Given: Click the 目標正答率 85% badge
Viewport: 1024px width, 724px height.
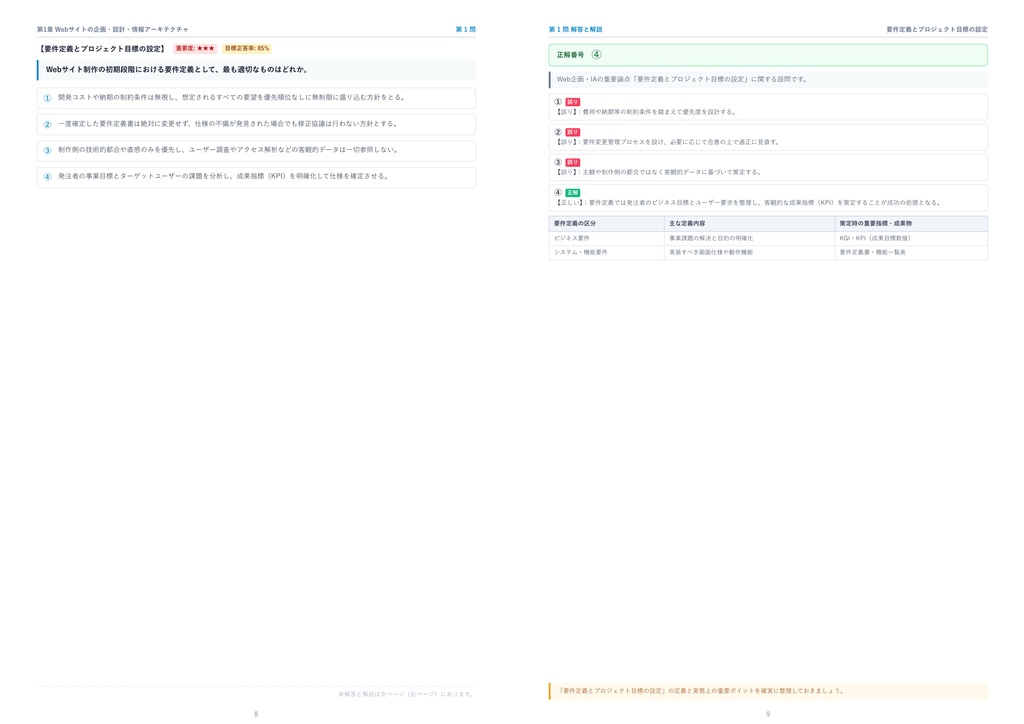Looking at the screenshot, I should [247, 48].
